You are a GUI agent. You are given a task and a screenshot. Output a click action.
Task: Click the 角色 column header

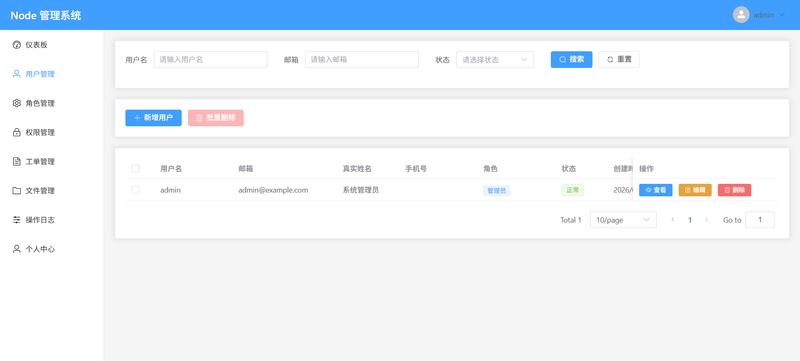pyautogui.click(x=490, y=168)
